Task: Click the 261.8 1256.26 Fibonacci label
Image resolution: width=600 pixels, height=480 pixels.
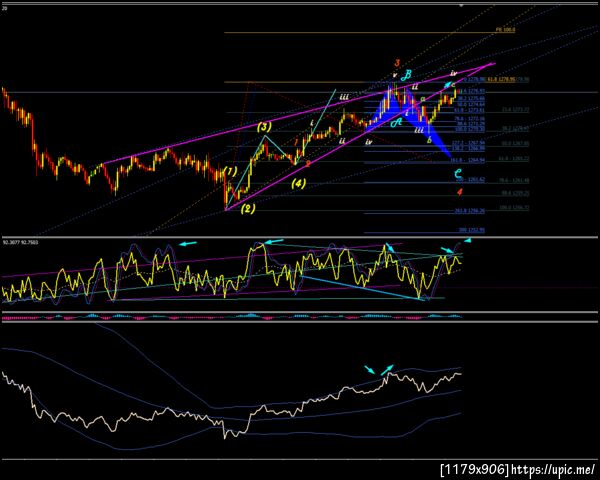Action: [469, 211]
